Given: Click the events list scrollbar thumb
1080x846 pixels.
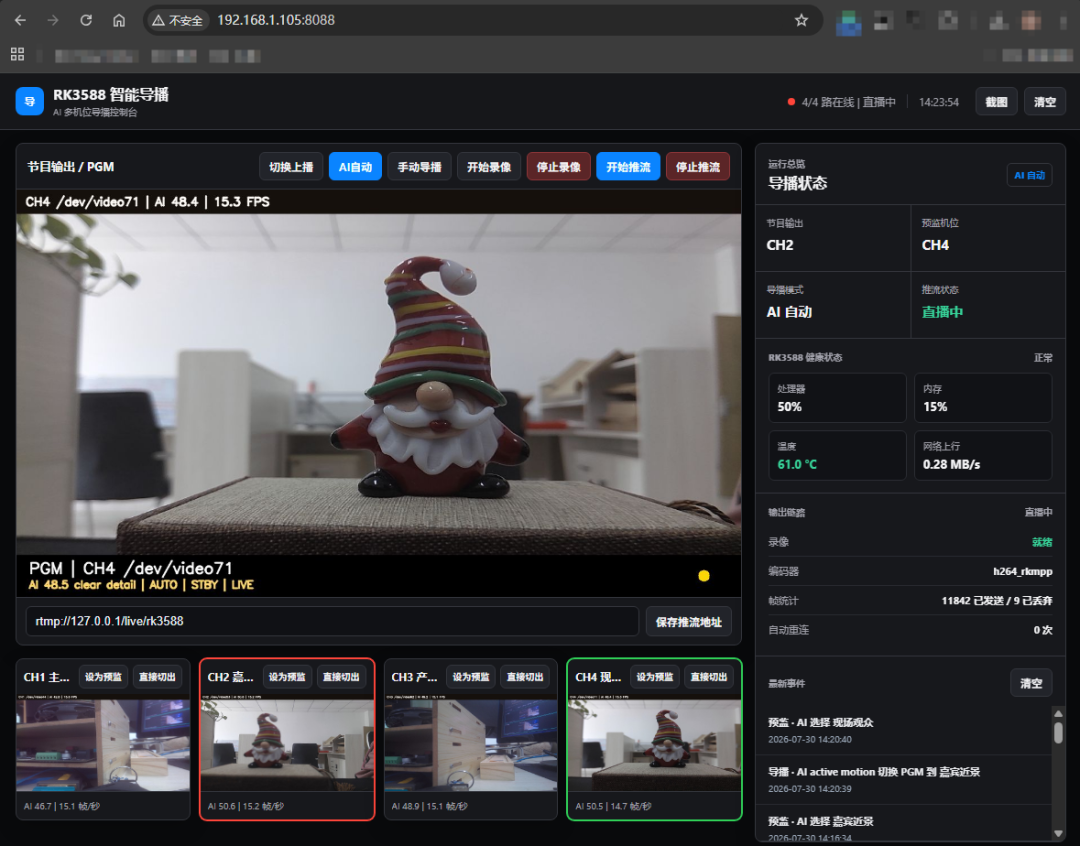Looking at the screenshot, I should click(x=1058, y=732).
